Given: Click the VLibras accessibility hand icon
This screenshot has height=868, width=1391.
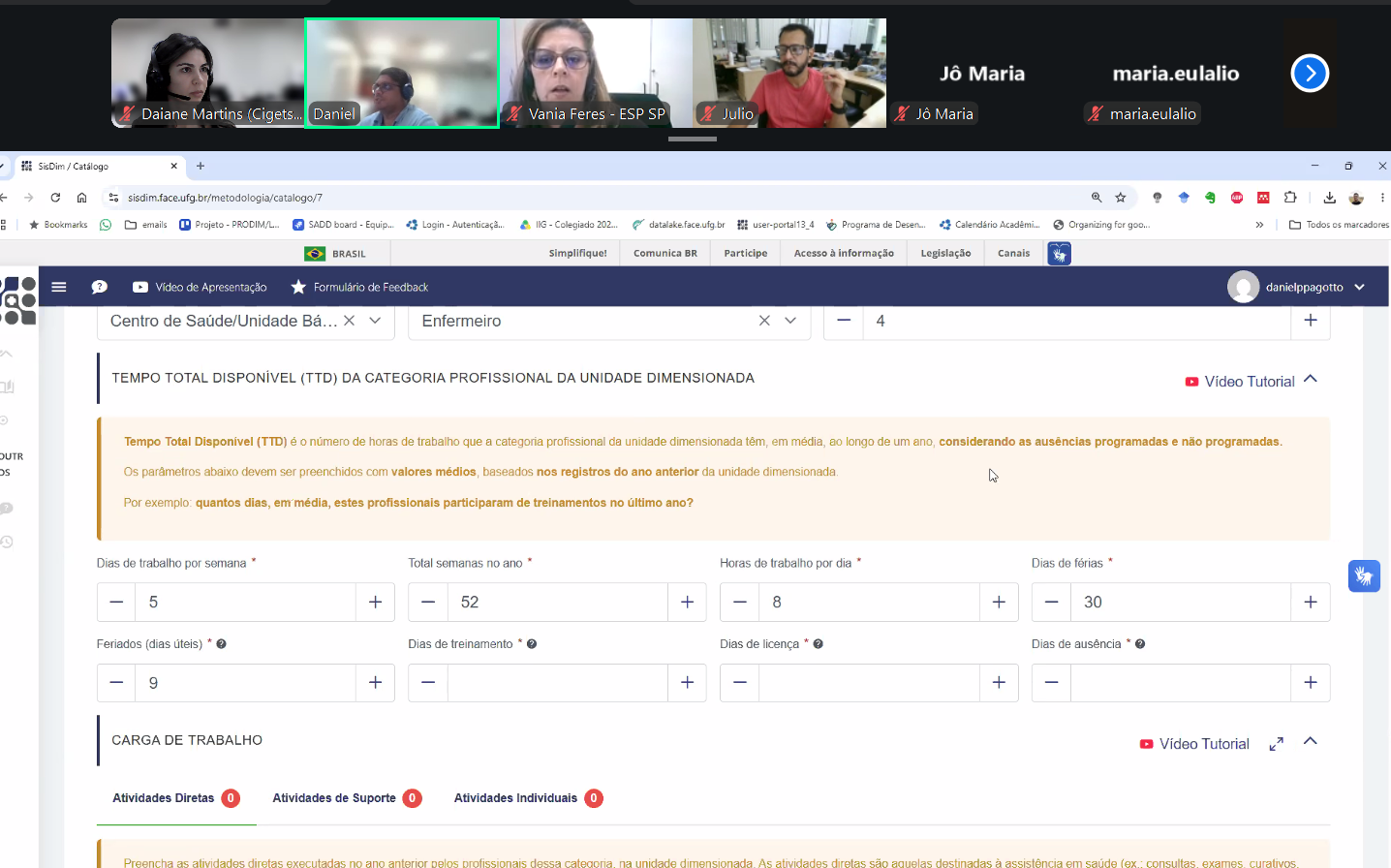Looking at the screenshot, I should pos(1364,575).
